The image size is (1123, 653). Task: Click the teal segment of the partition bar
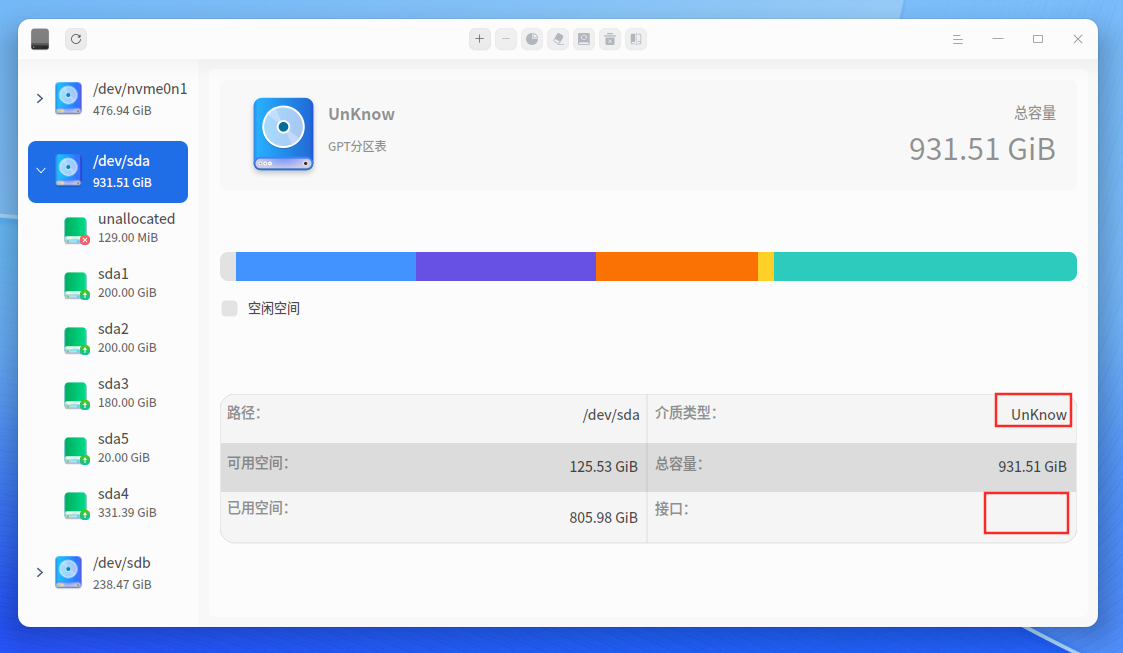925,266
